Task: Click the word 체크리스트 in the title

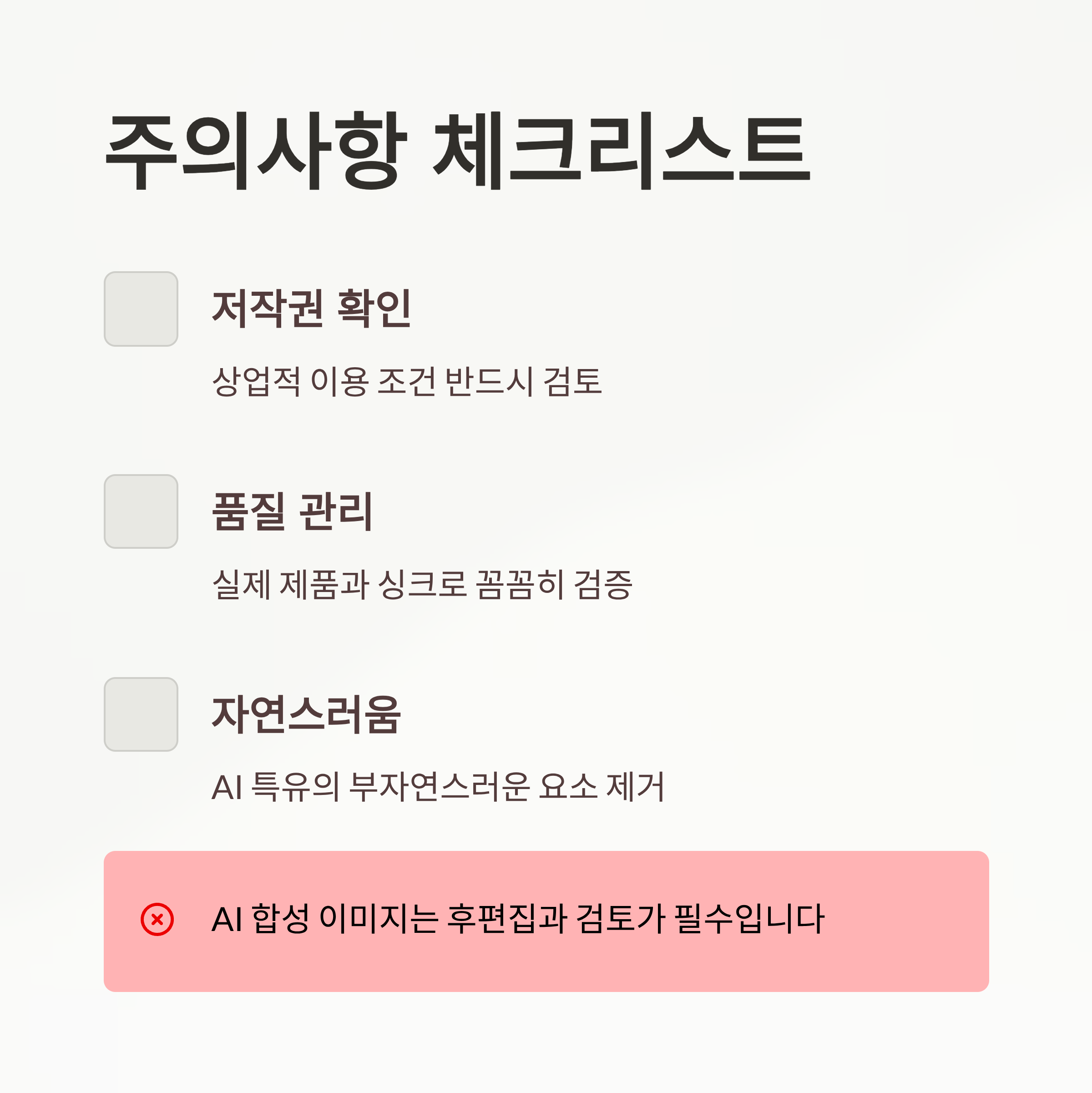Action: click(x=622, y=151)
